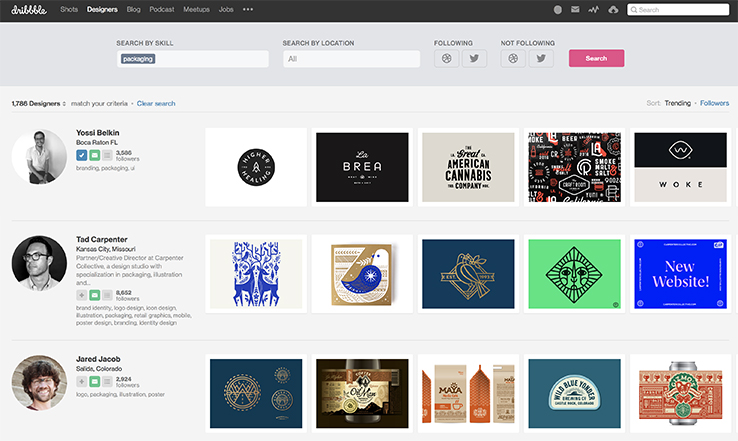Open Jared Jacob's avatar photo

39,383
